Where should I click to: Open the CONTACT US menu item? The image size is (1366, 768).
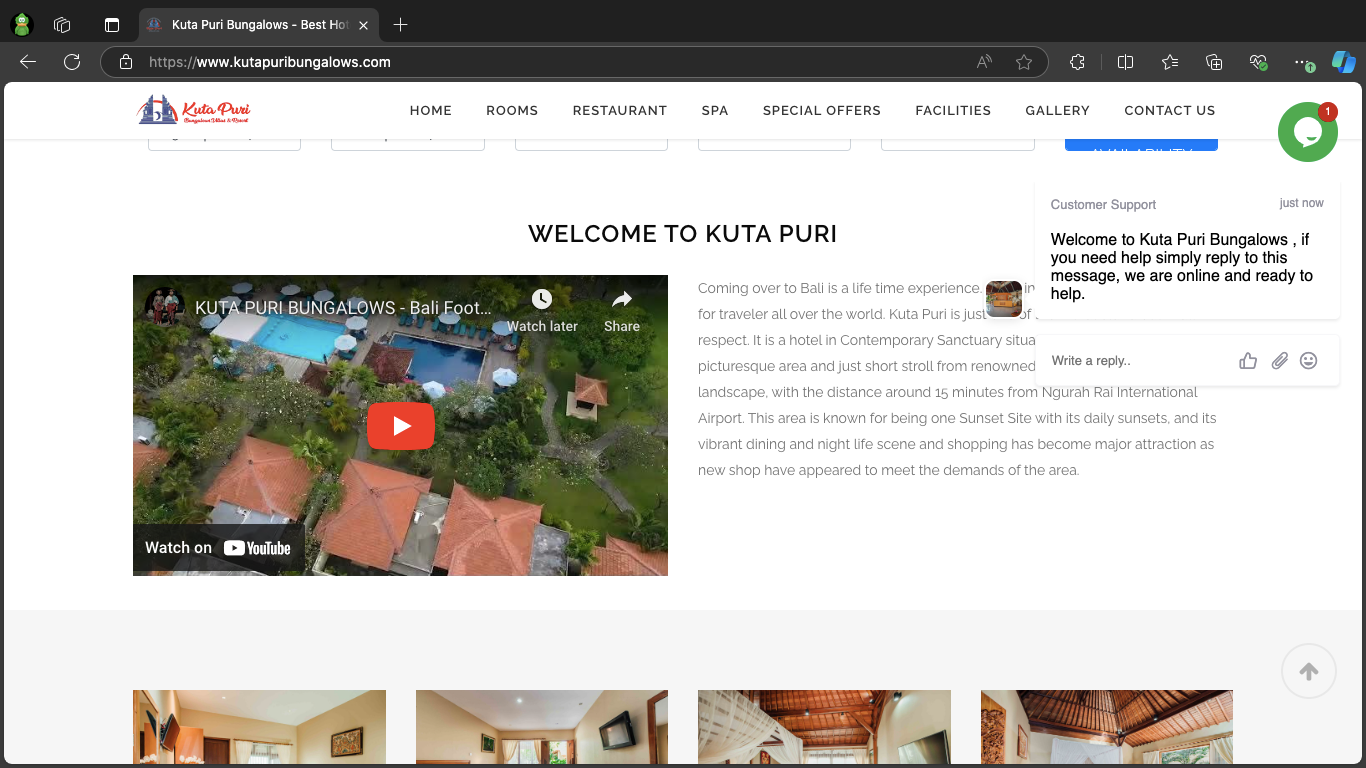(1170, 111)
